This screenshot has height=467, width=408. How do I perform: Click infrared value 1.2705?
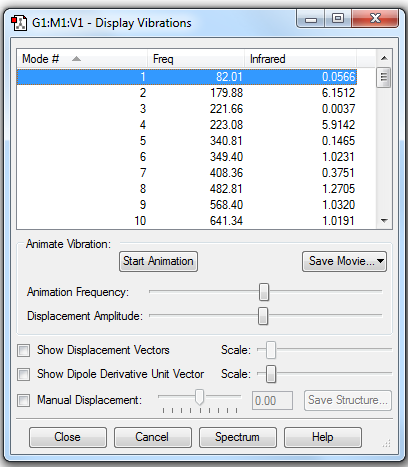point(338,189)
